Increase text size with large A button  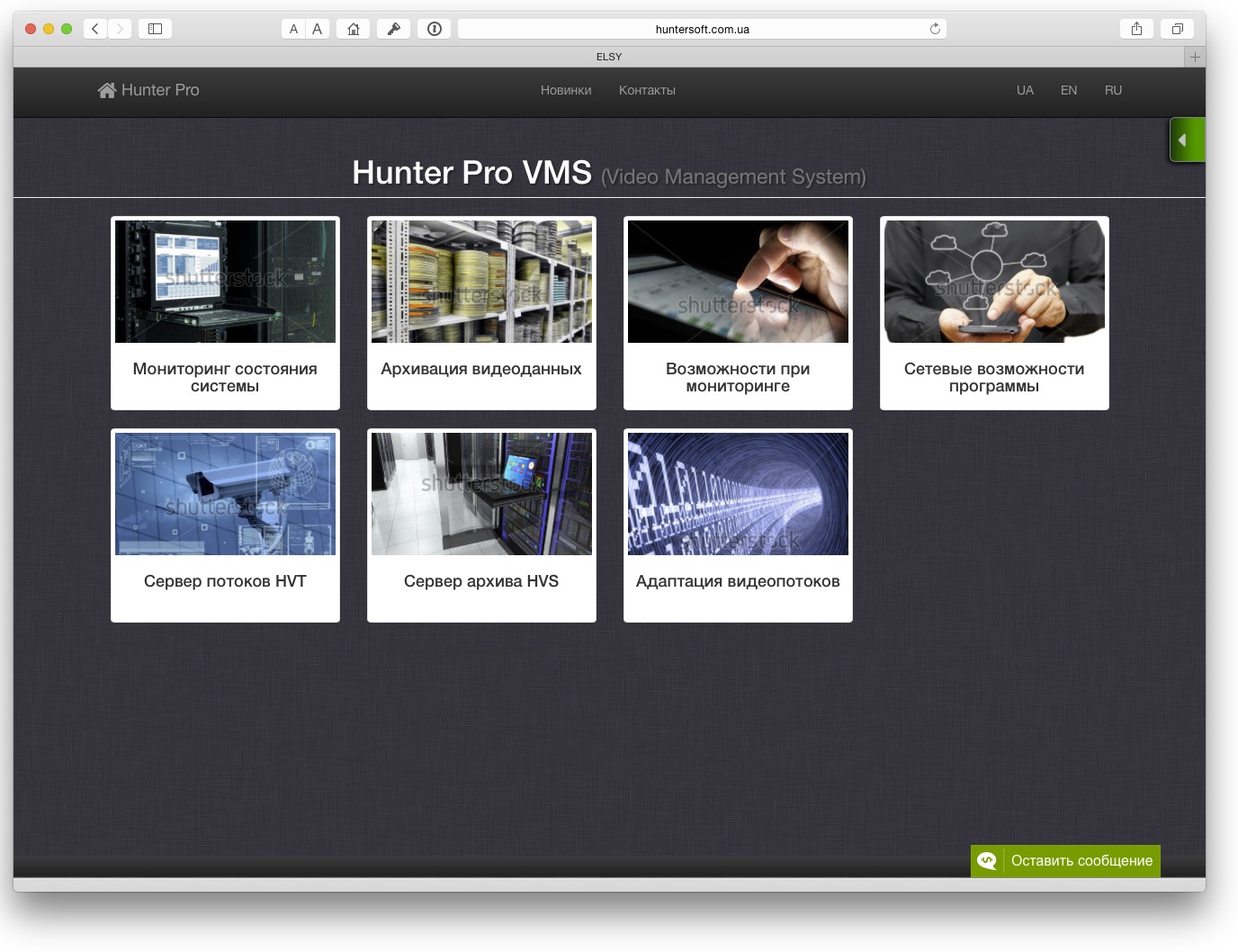pos(317,29)
